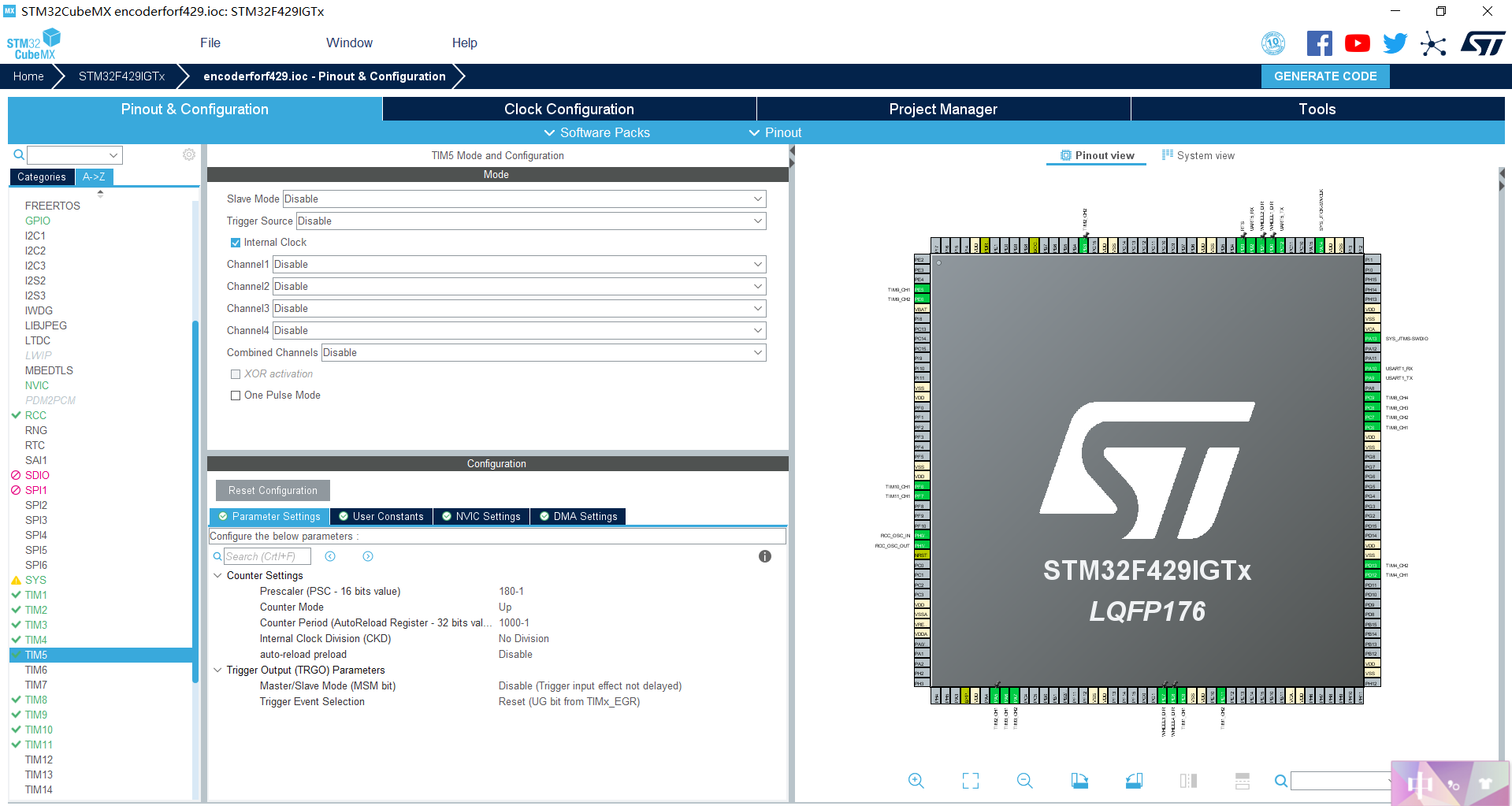Open the Facebook icon link
The width and height of the screenshot is (1512, 806).
click(x=1319, y=43)
